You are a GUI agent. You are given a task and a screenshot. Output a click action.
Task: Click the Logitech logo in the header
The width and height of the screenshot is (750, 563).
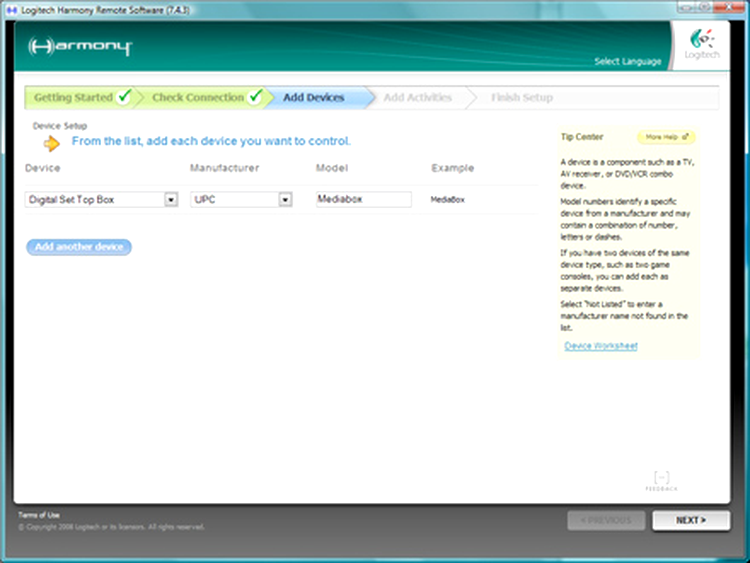(x=702, y=46)
